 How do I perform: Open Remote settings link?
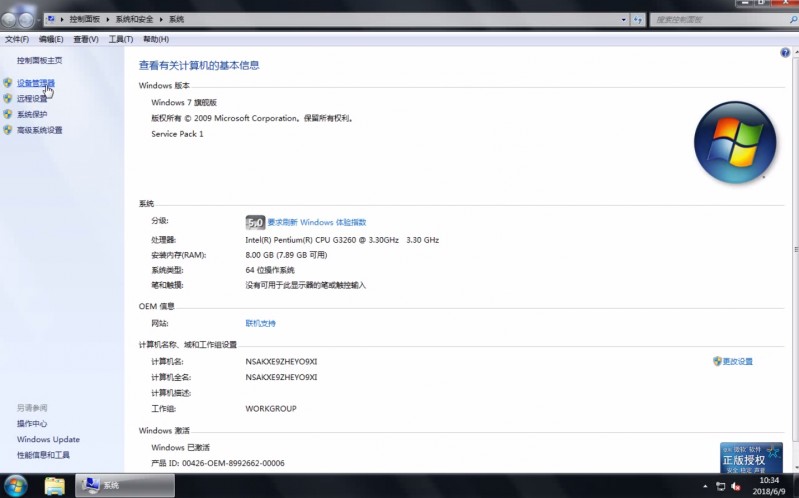32,99
